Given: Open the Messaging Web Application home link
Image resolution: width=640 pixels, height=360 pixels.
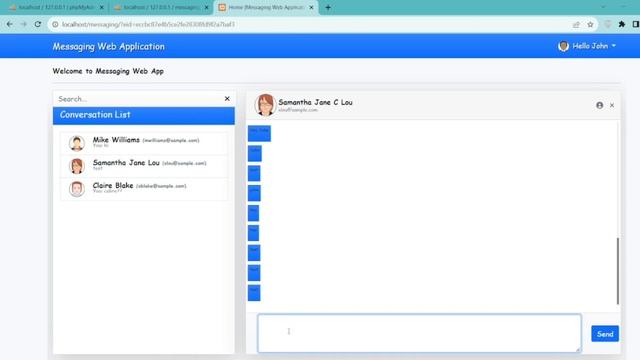Looking at the screenshot, I should (109, 47).
